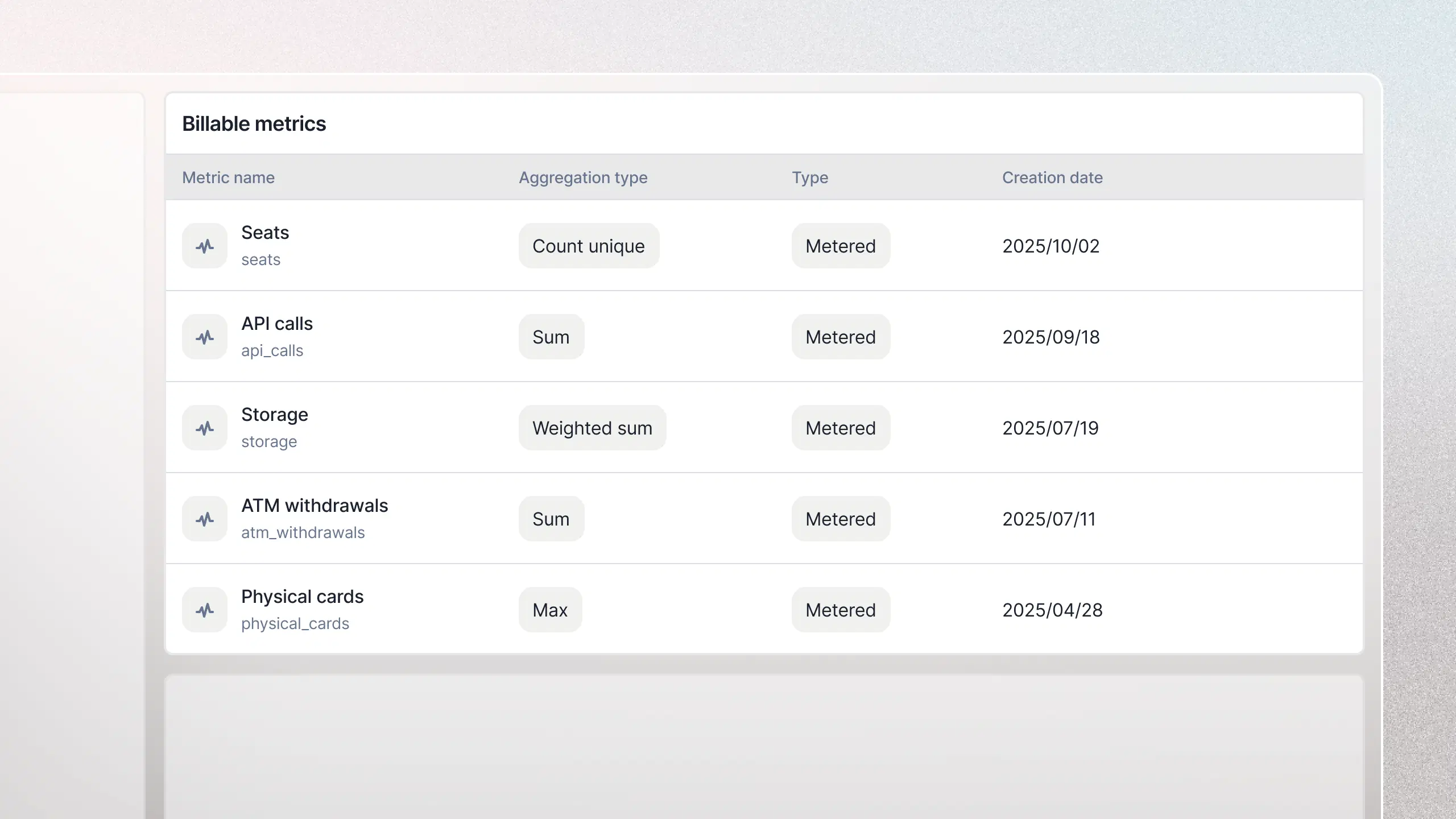Open the Storage metric row
This screenshot has width=1456, height=819.
(398, 428)
